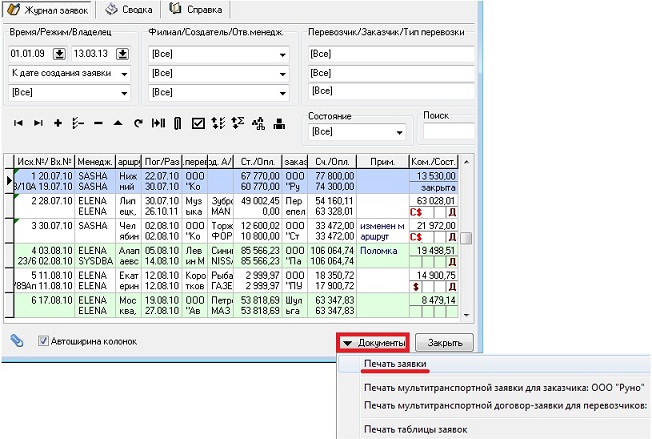Click the checklist-with-minus toolbar icon
Image resolution: width=652 pixels, height=439 pixels.
(x=78, y=123)
